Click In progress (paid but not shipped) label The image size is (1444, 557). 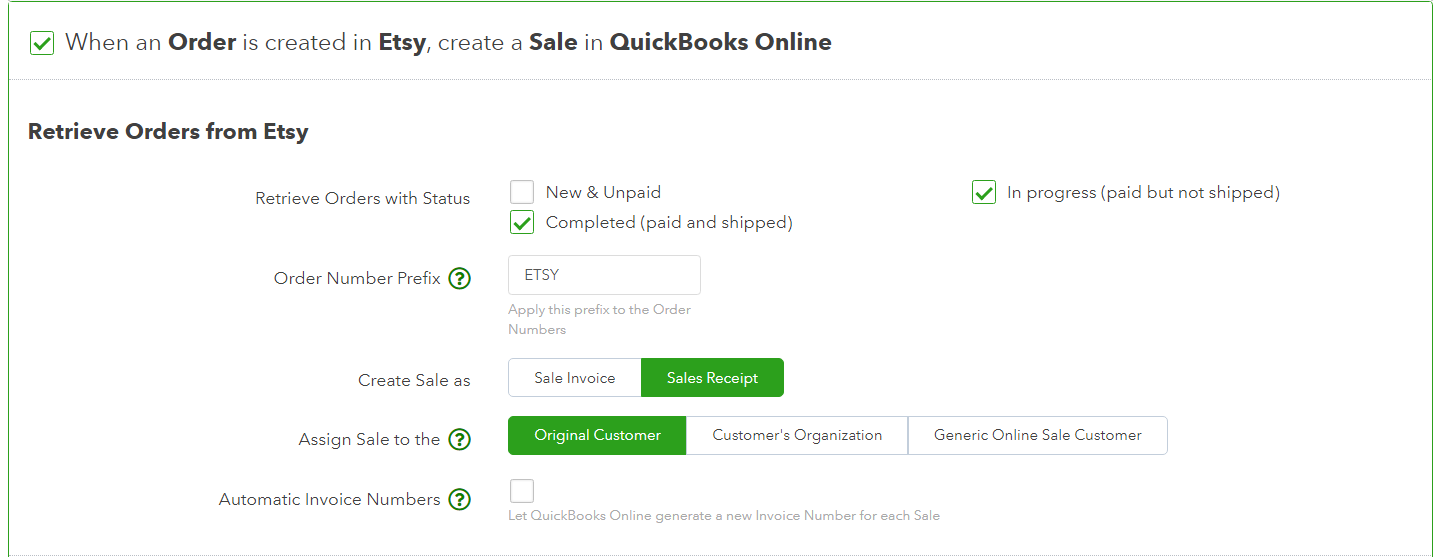pyautogui.click(x=1143, y=192)
